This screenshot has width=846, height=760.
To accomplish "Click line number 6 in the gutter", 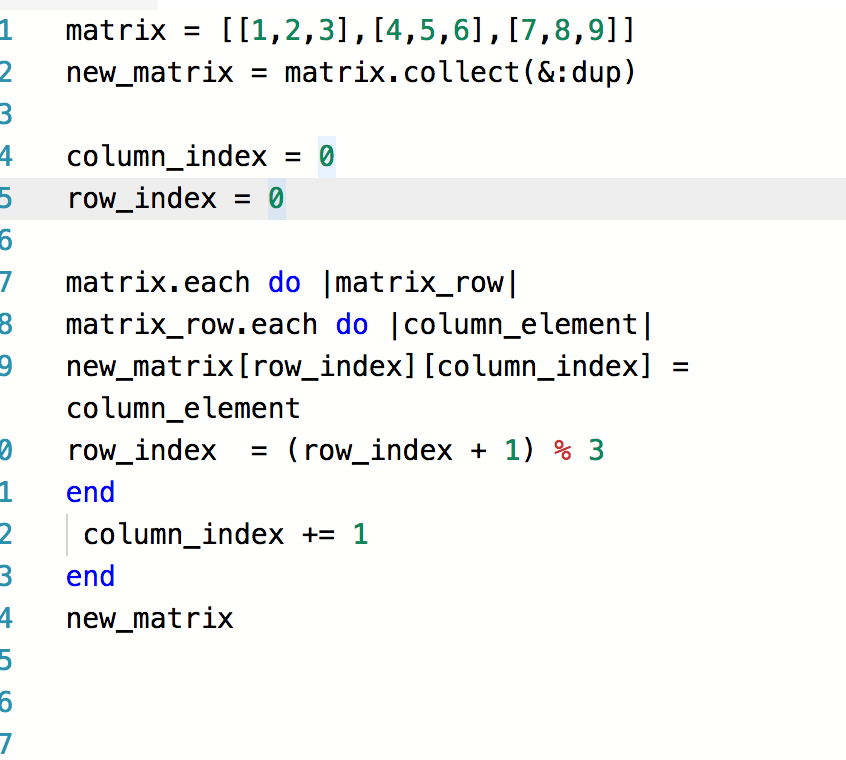I will click(6, 241).
